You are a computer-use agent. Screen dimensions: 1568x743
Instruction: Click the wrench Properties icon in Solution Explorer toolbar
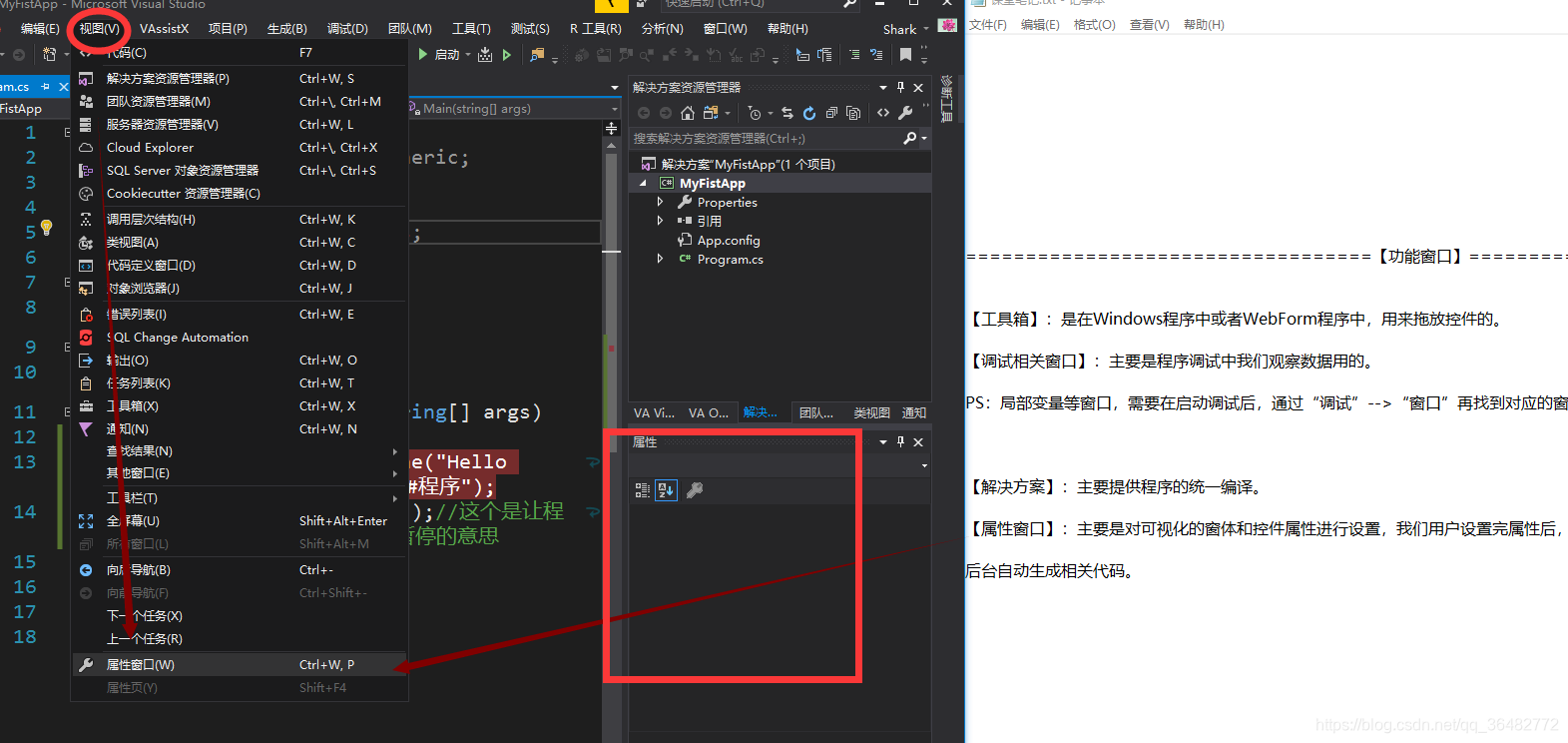[x=906, y=113]
